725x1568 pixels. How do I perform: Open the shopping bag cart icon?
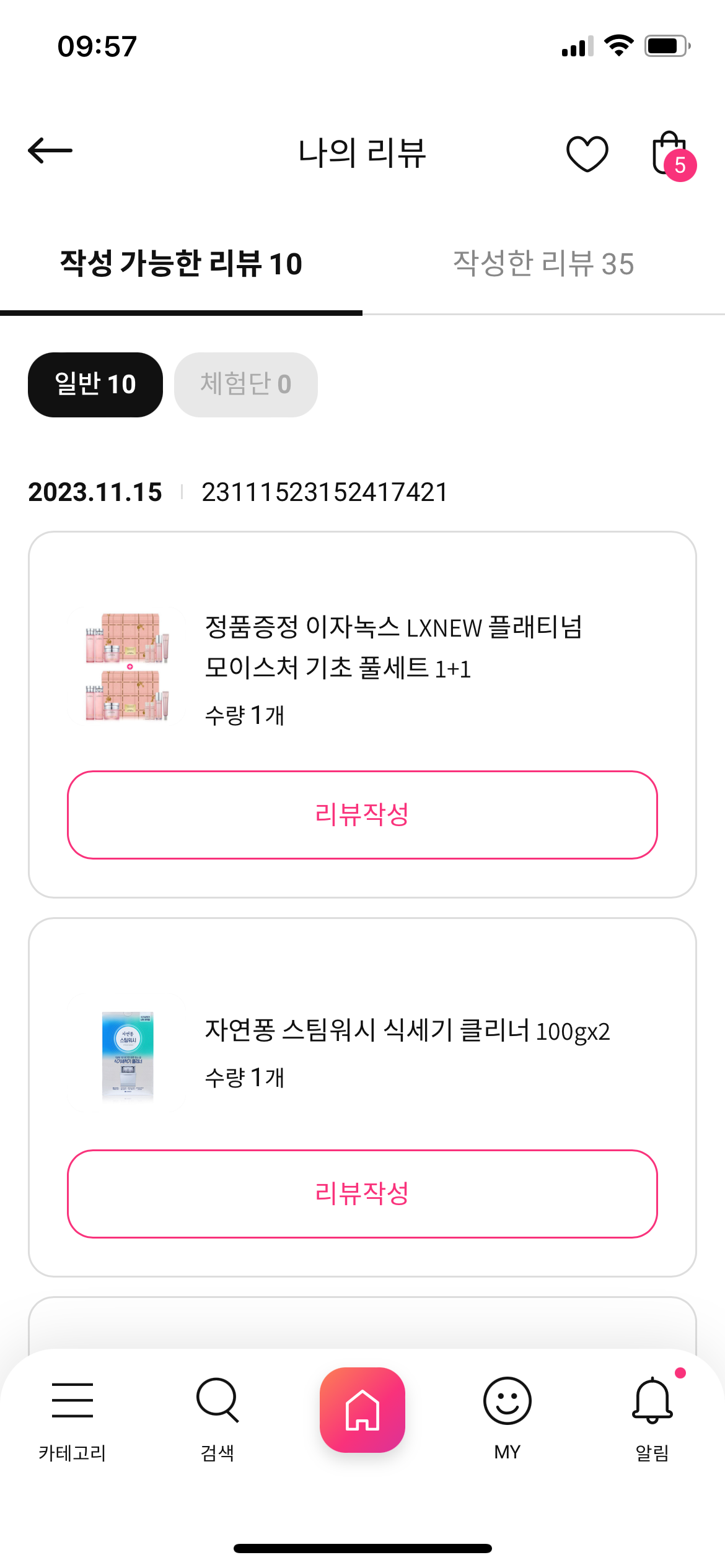pos(669,152)
